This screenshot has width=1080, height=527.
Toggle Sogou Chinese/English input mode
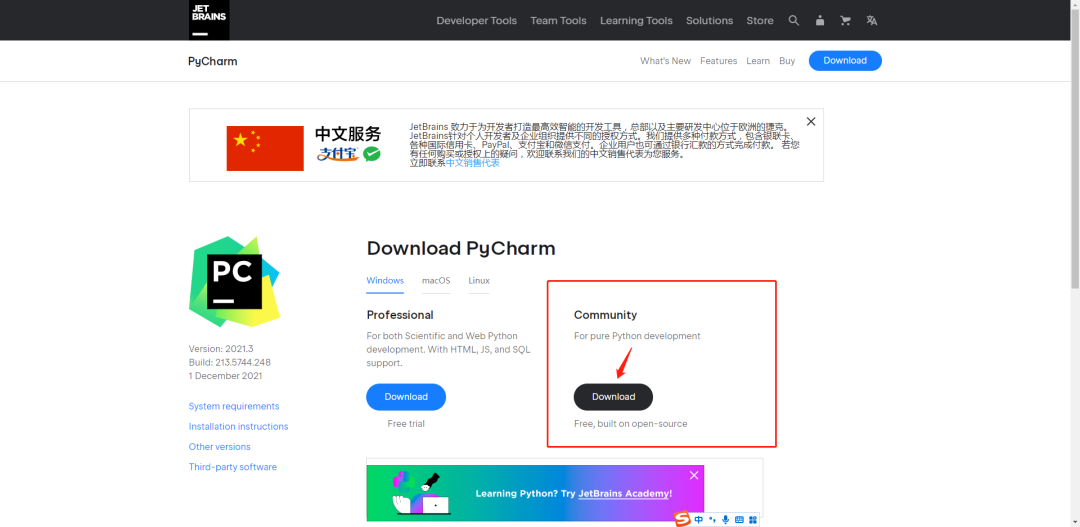698,519
